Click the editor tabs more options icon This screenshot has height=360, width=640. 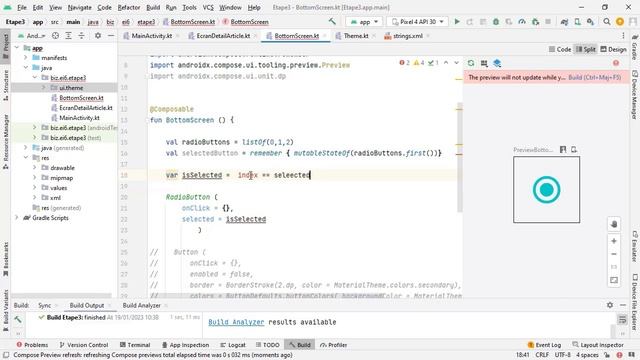point(623,36)
